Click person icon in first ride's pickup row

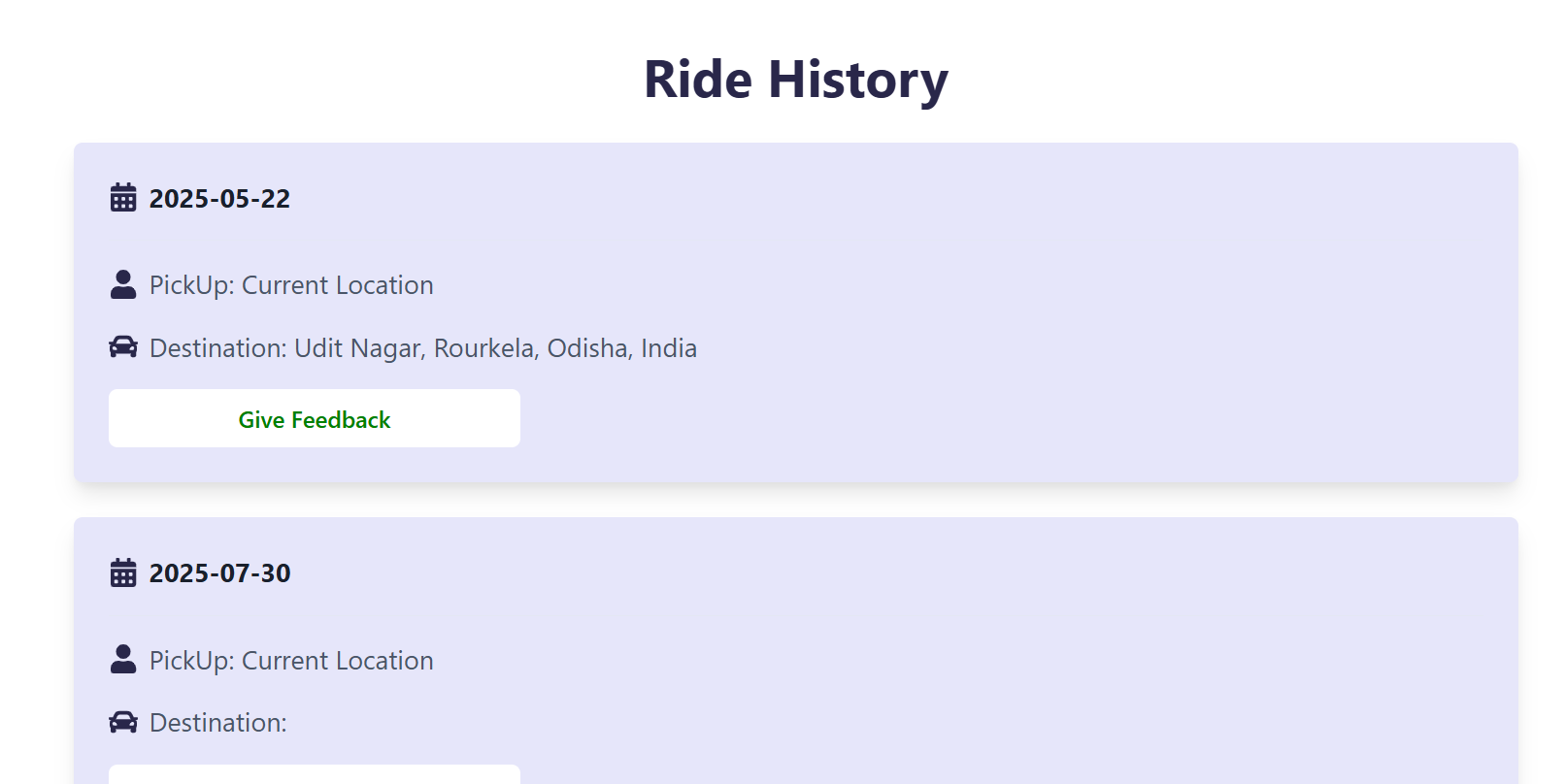(123, 285)
